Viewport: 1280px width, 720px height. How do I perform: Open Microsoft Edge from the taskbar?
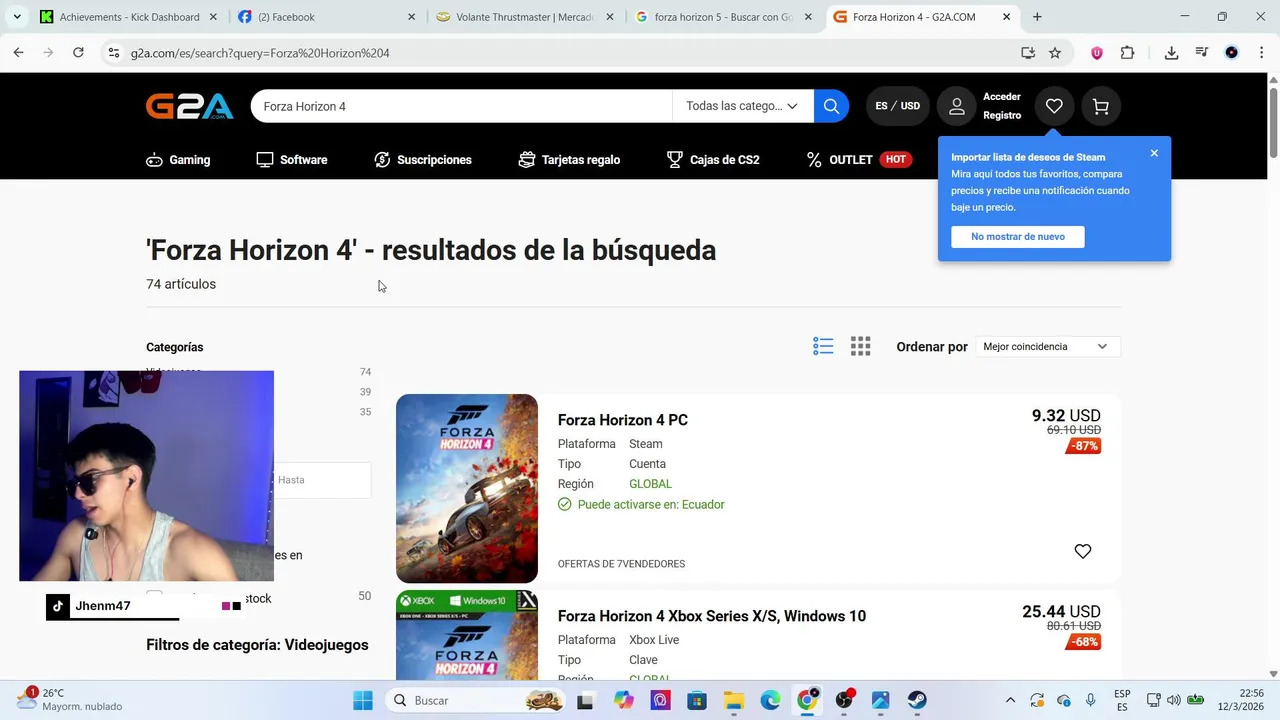click(770, 700)
